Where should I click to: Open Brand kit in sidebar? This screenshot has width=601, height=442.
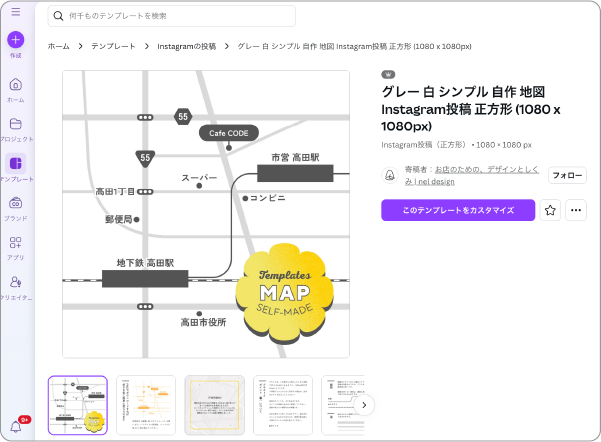tap(15, 204)
